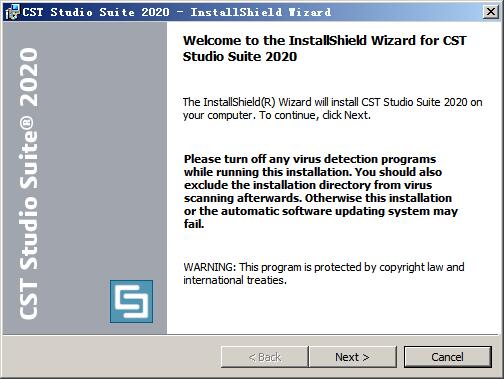Click 'InstallShield Wizard' in the window title bar

tap(261, 12)
